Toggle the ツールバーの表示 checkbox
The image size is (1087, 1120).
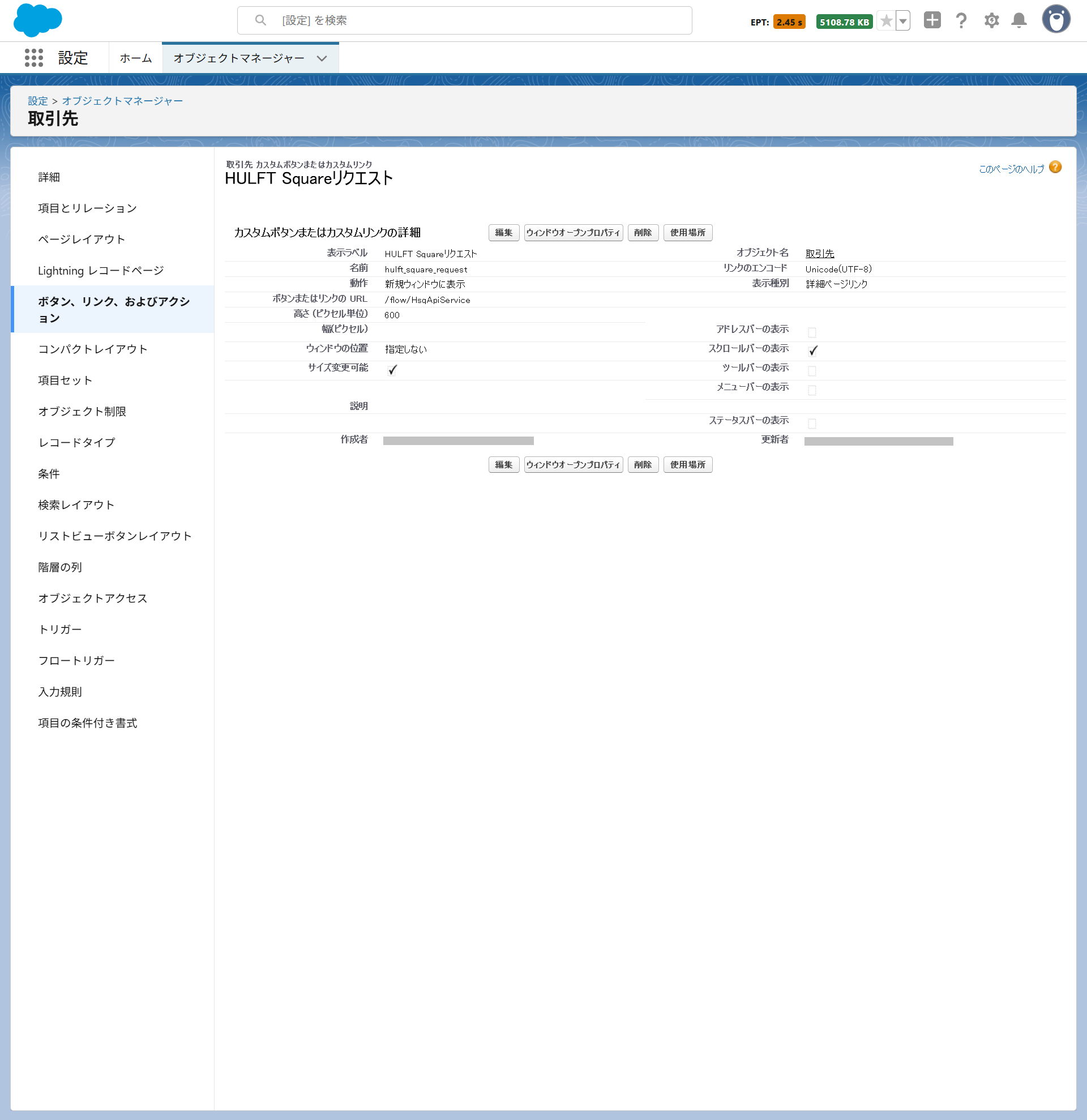(812, 371)
